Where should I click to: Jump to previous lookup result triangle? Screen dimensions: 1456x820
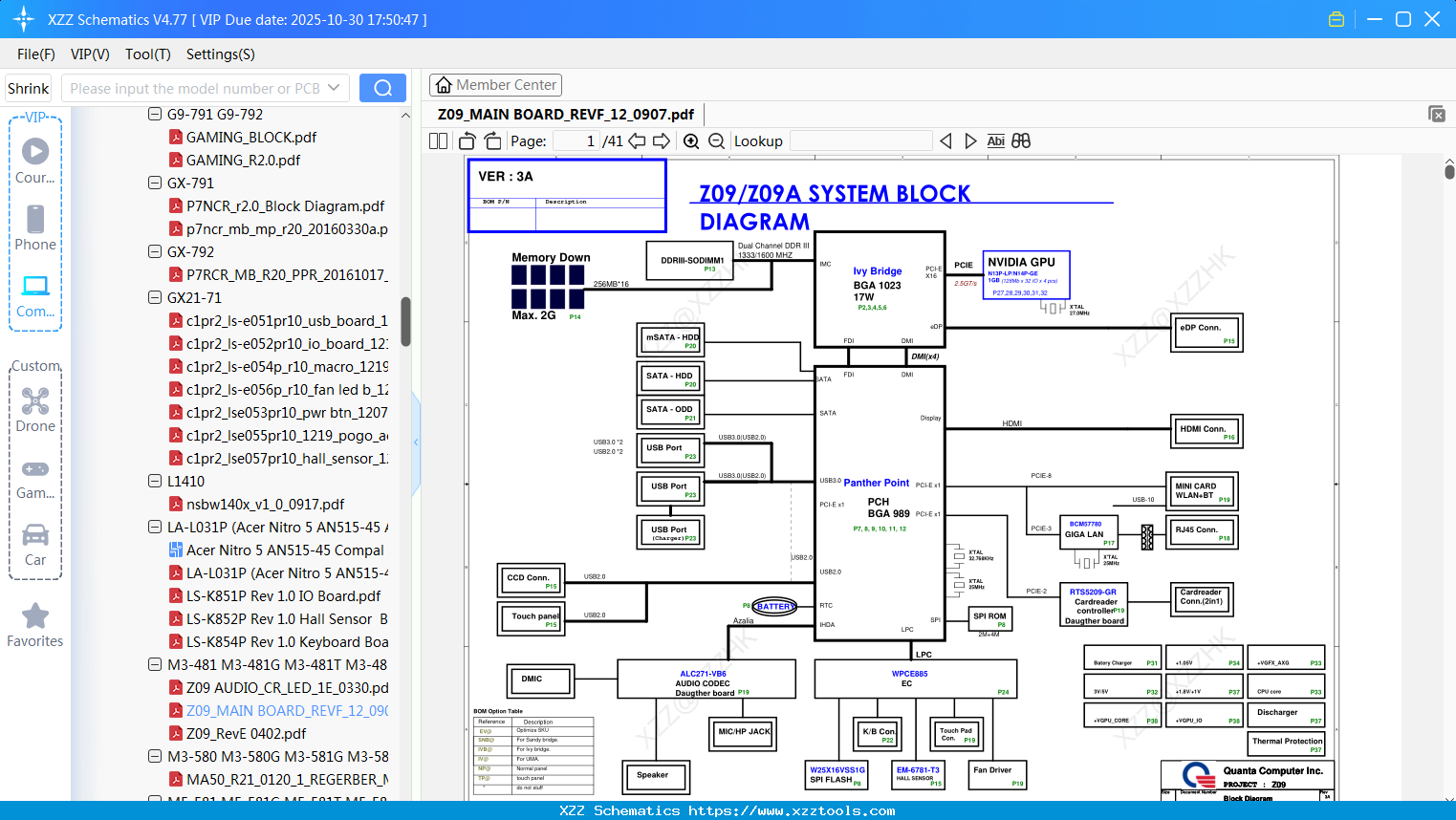tap(945, 141)
